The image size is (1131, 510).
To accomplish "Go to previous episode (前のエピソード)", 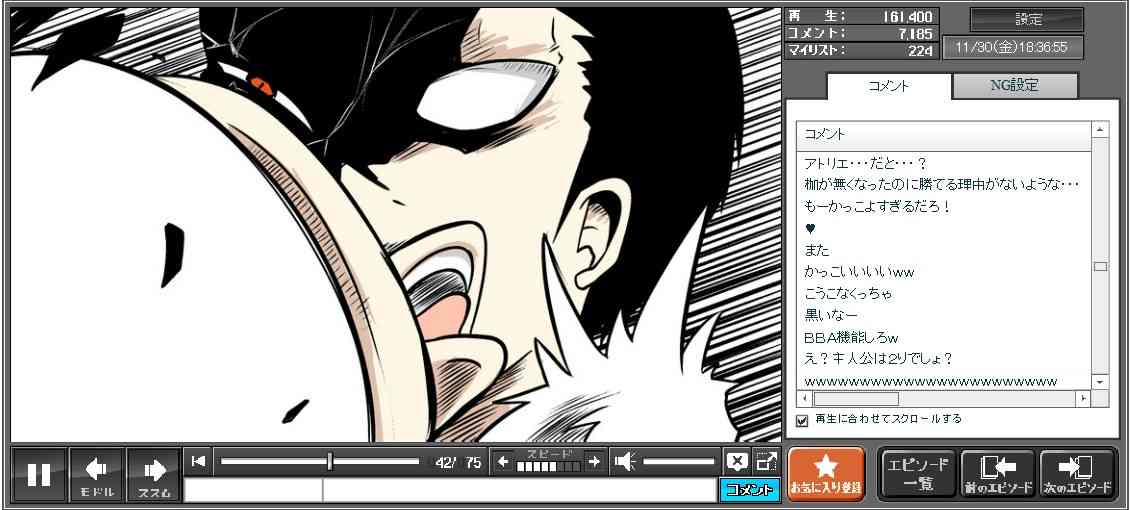I will 997,474.
